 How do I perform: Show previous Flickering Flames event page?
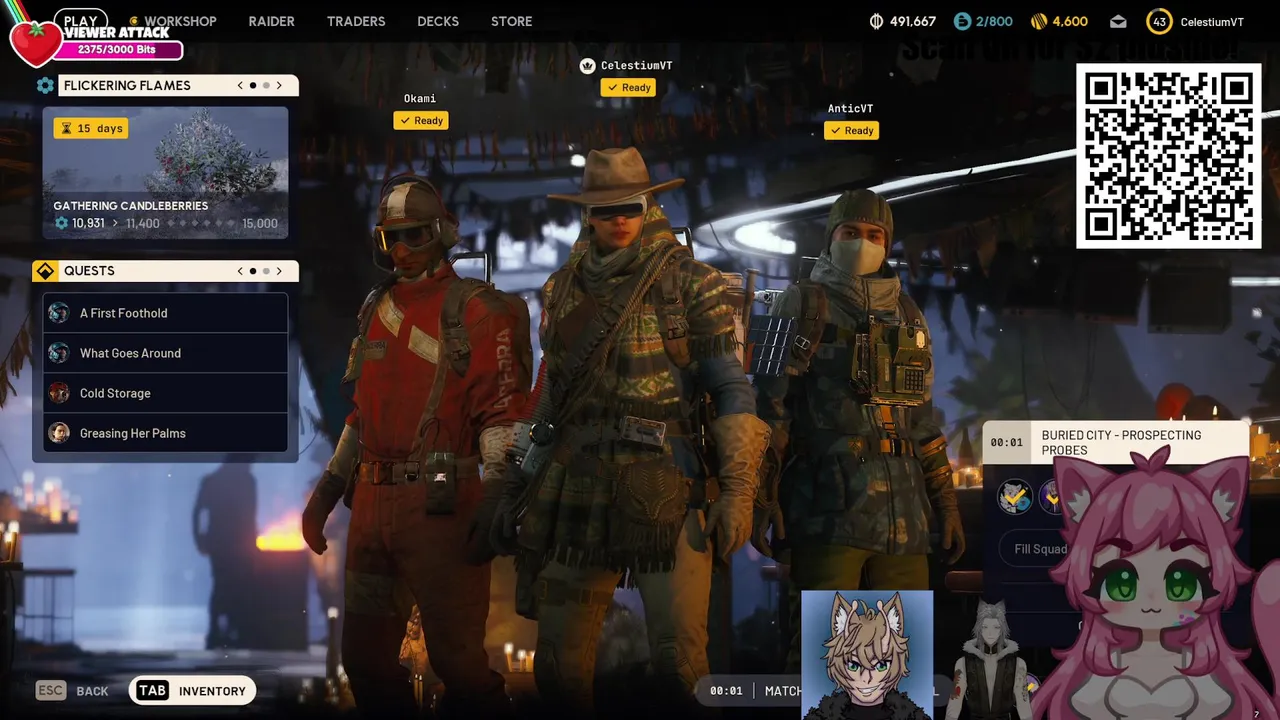240,85
